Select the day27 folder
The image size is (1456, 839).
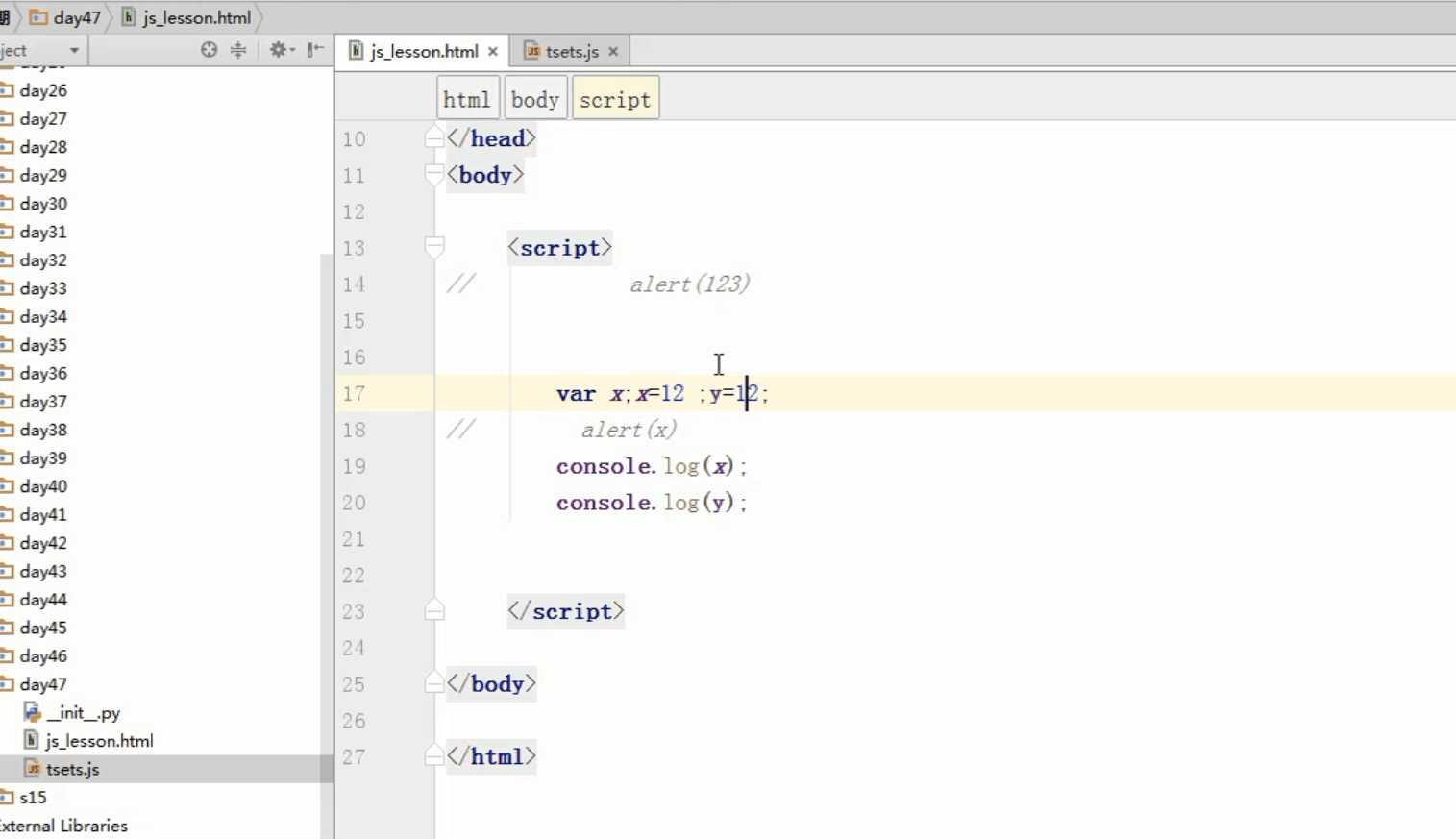(x=42, y=118)
